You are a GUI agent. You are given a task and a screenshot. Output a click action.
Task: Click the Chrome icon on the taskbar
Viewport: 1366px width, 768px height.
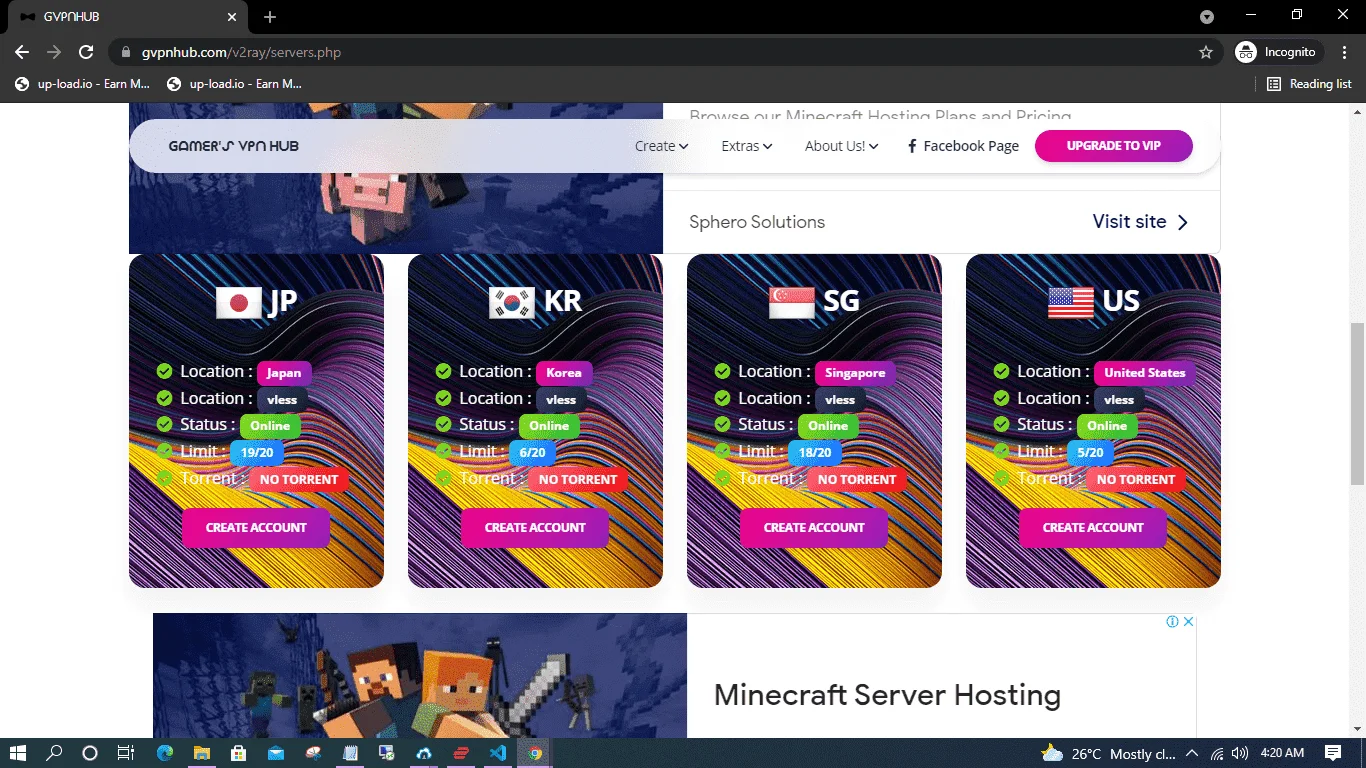[535, 753]
